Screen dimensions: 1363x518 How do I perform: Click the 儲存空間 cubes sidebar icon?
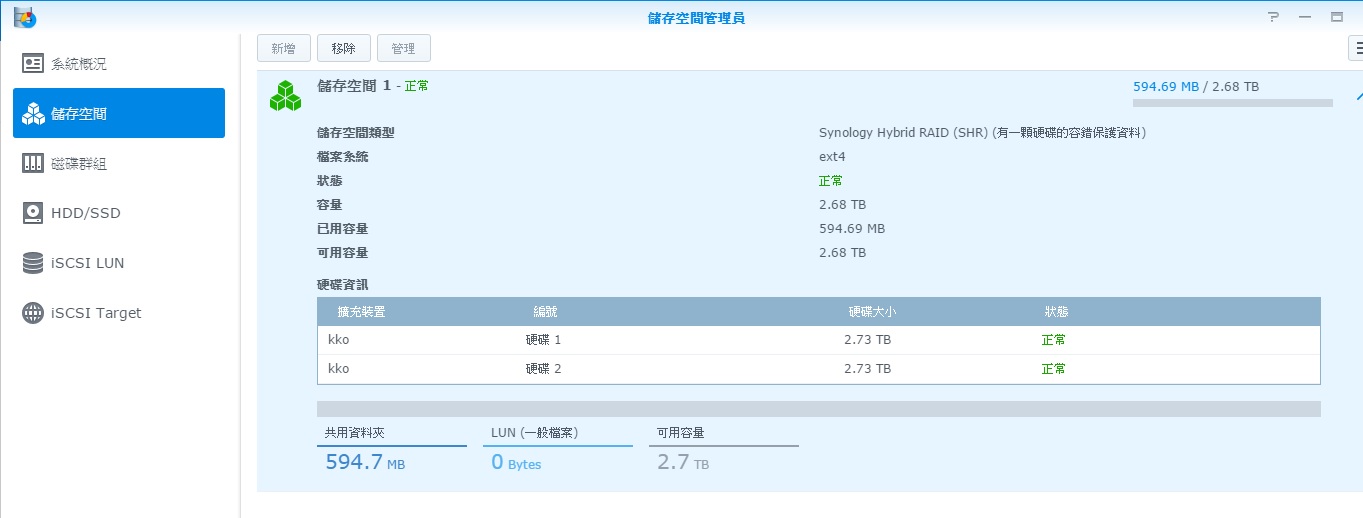click(x=33, y=113)
